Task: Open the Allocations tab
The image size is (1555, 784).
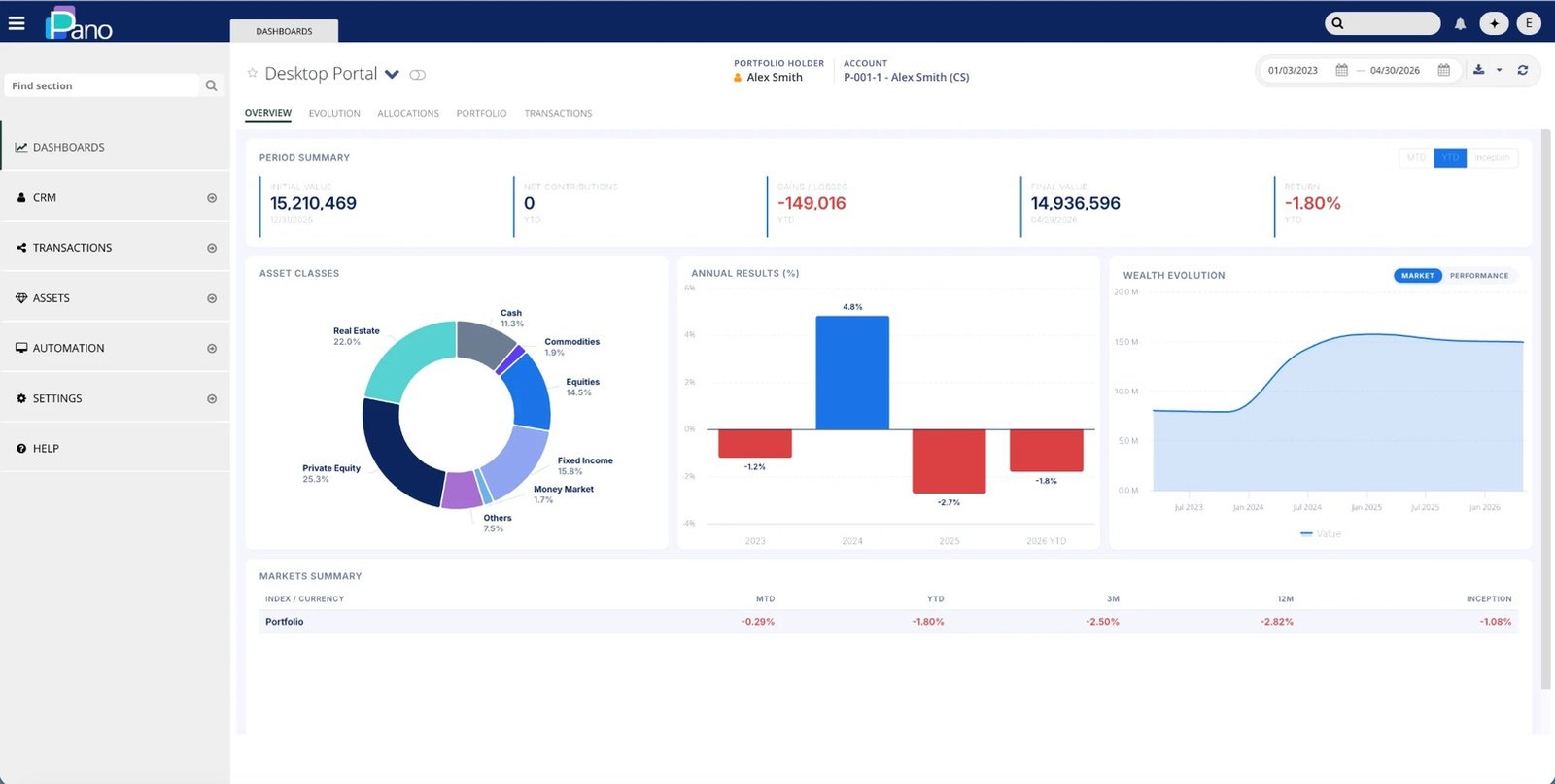Action: coord(408,113)
